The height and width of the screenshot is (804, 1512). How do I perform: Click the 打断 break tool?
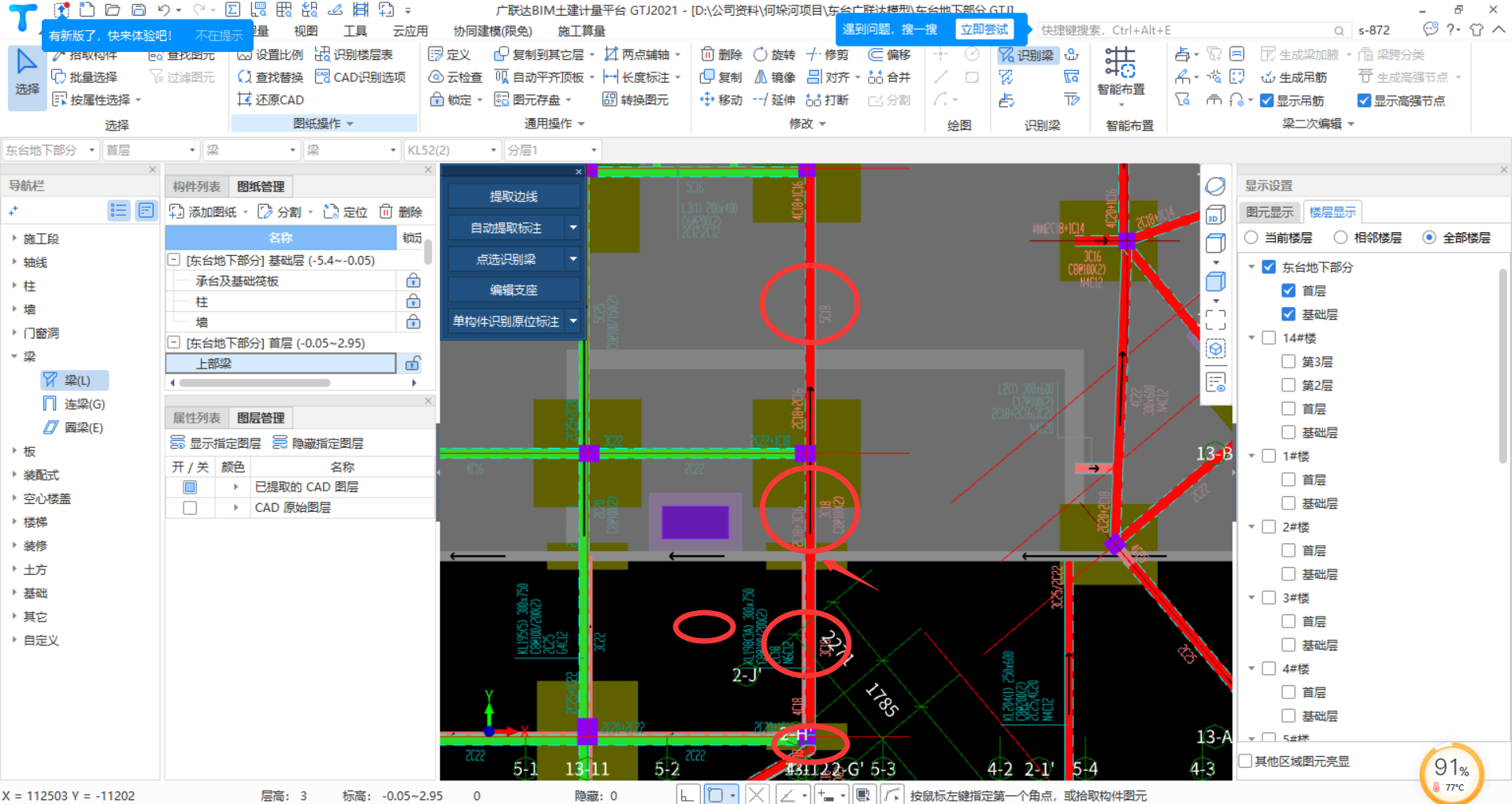[827, 100]
